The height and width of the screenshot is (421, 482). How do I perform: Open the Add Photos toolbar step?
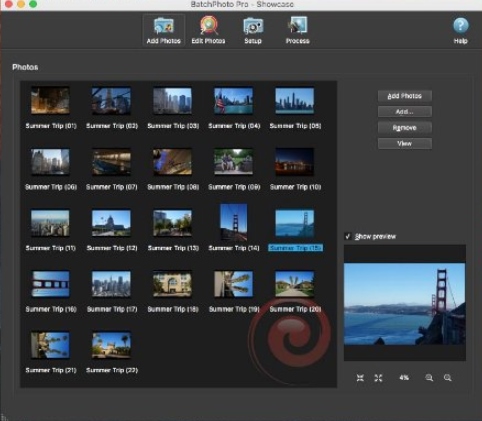[163, 30]
